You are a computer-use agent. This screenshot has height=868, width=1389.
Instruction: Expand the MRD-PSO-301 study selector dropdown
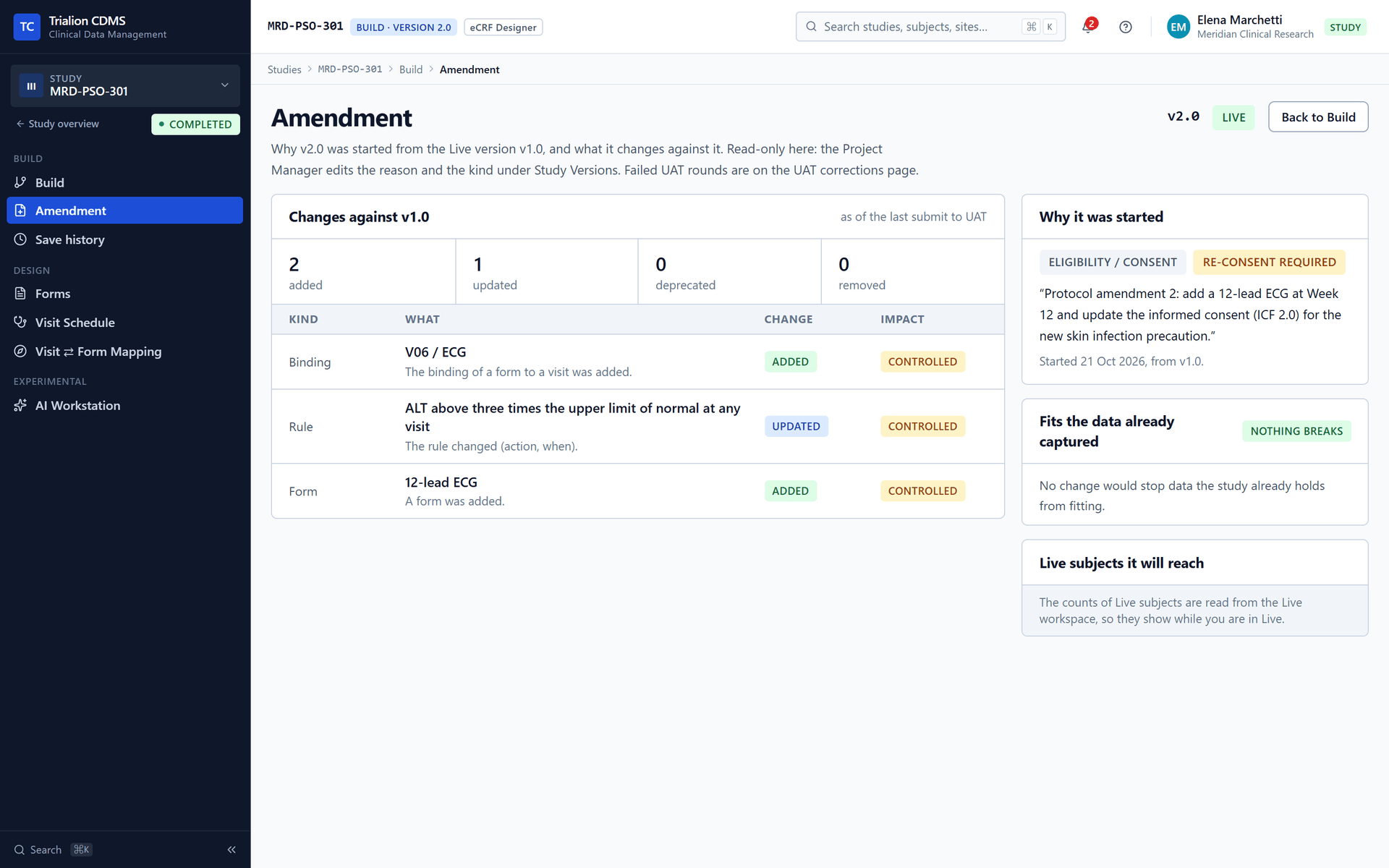click(125, 85)
